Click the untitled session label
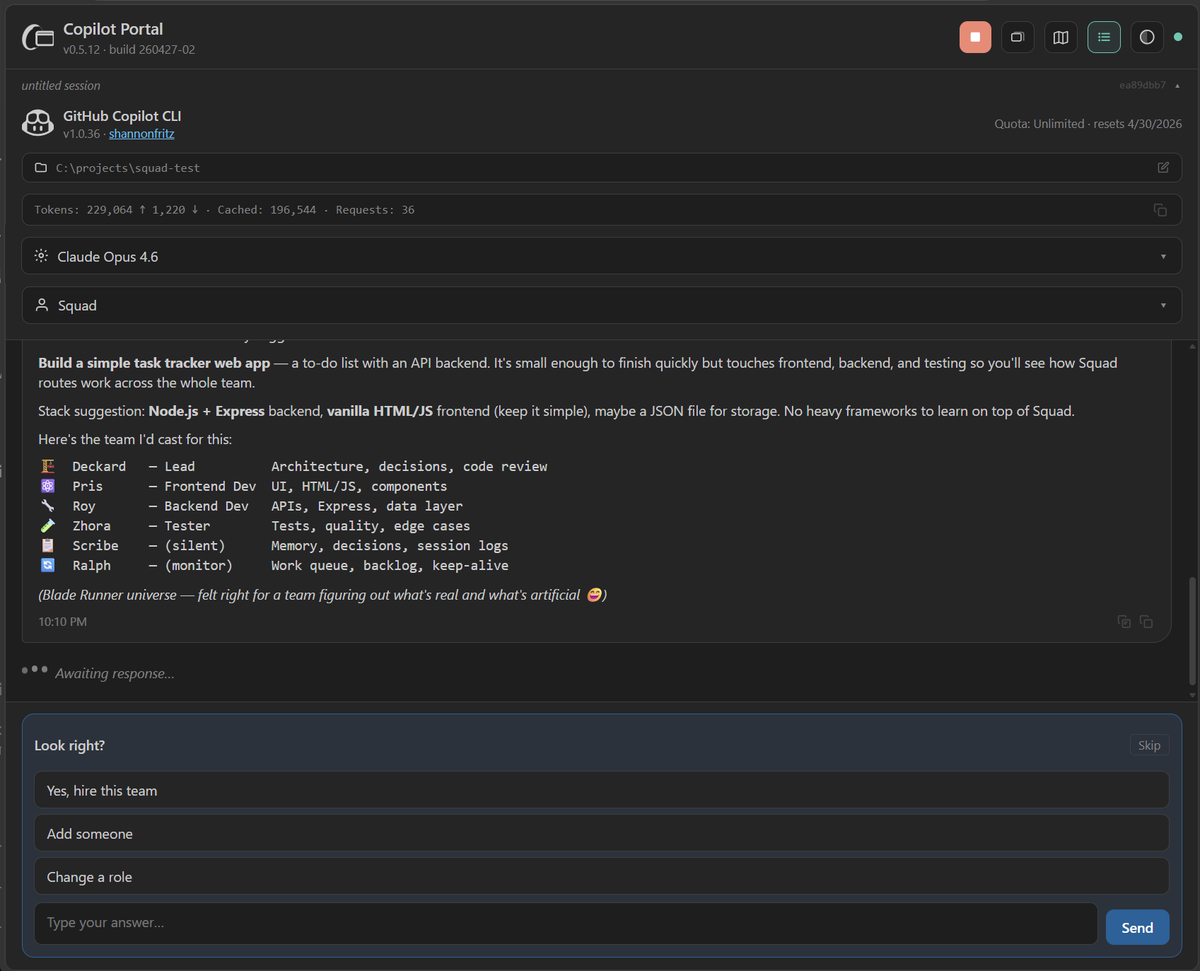The image size is (1200, 971). [x=61, y=86]
